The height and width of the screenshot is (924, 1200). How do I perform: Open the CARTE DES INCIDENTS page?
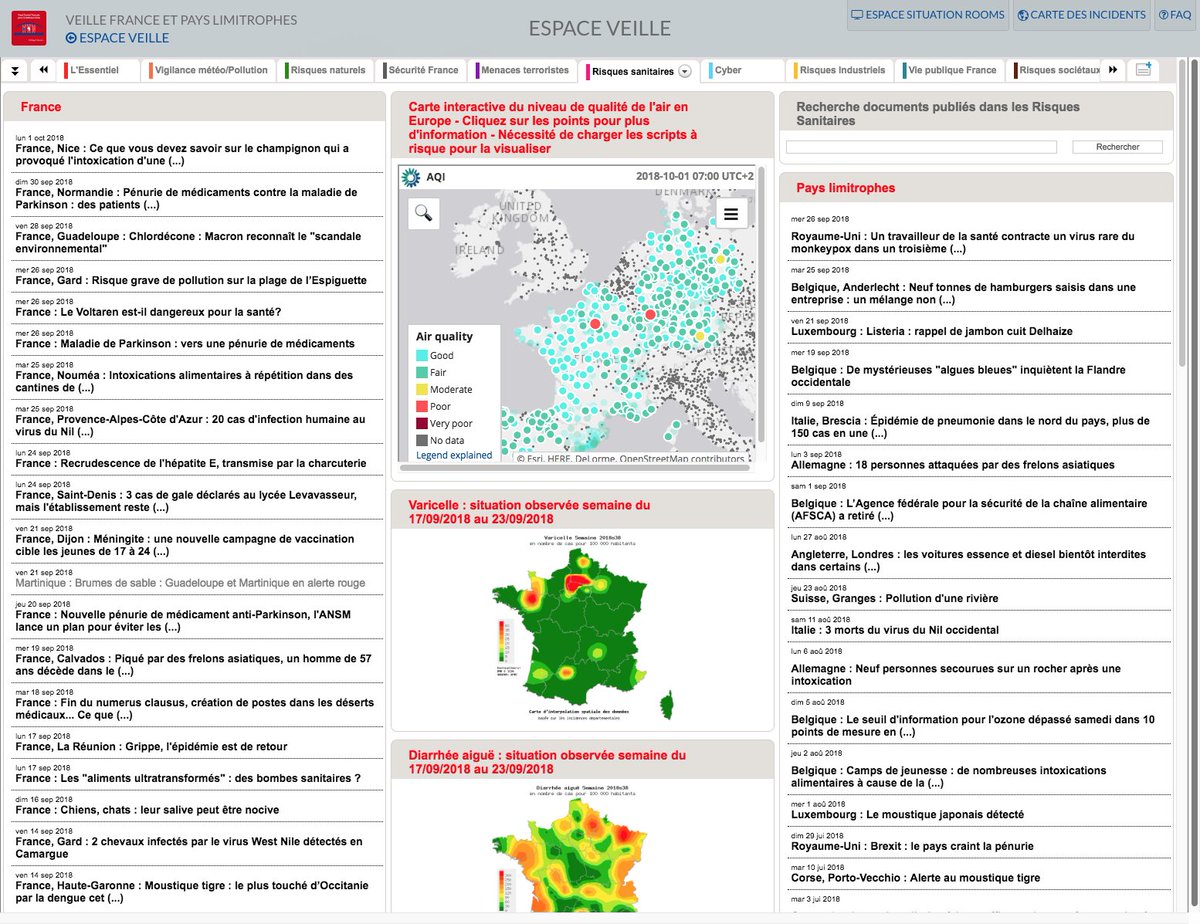pos(1081,15)
